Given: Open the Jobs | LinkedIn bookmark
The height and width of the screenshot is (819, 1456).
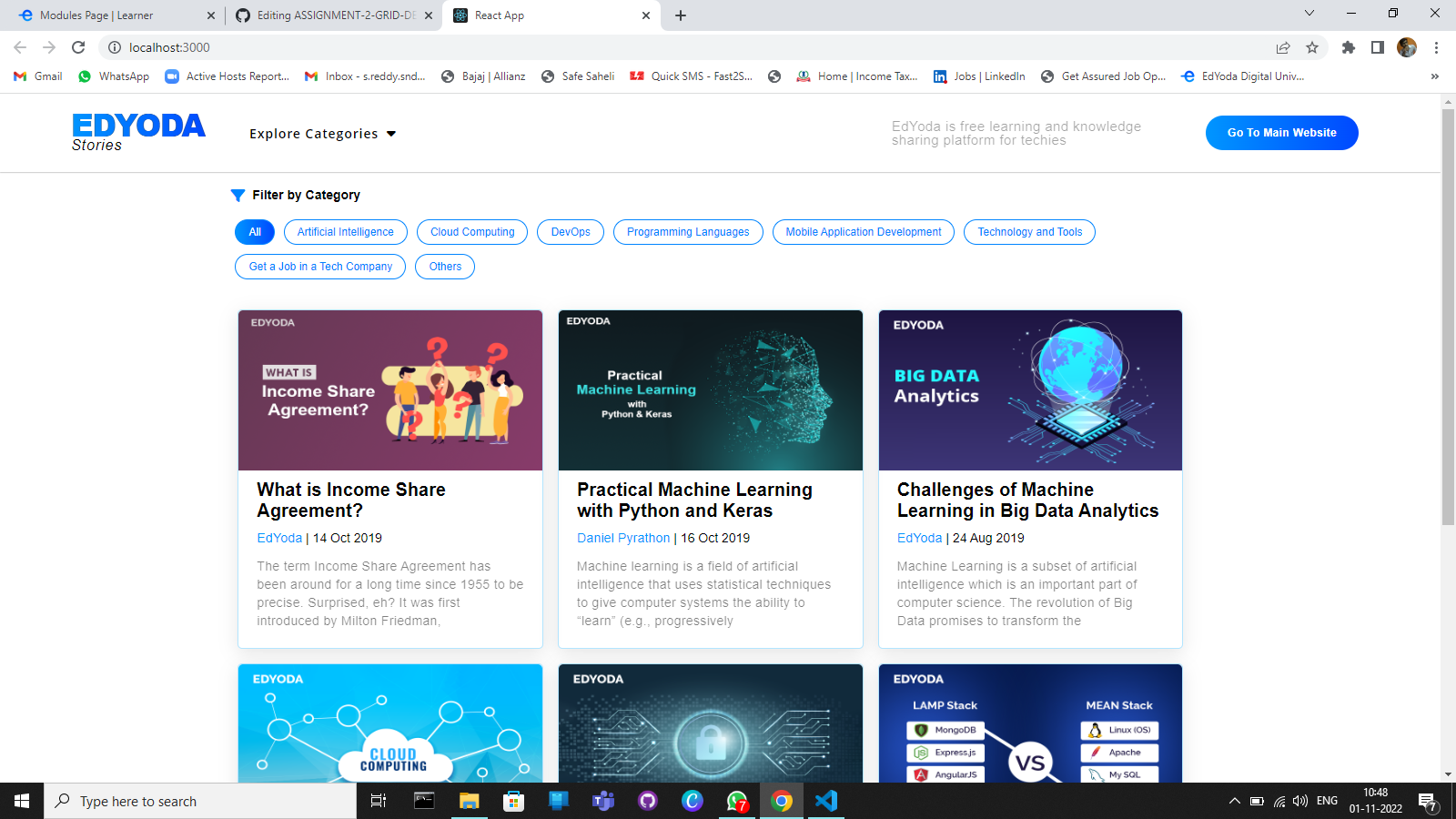Looking at the screenshot, I should (978, 76).
